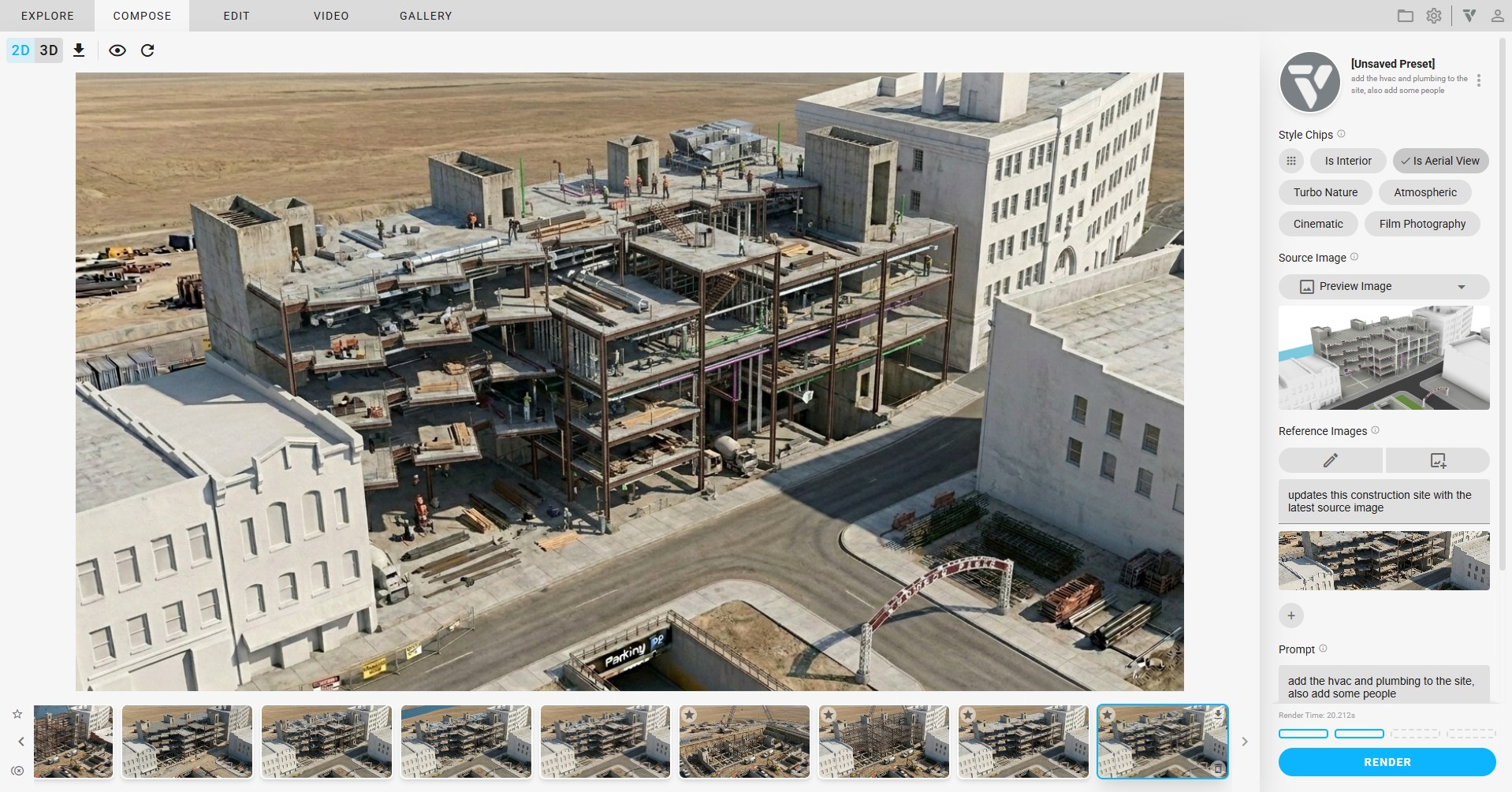This screenshot has width=1512, height=792.
Task: Toggle the eye visibility icon
Action: click(x=117, y=50)
